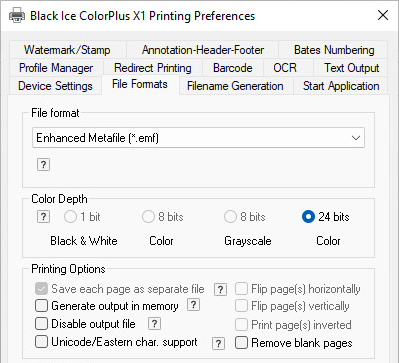Open help icon in Color Depth group
Viewport: 399px width, 363px height.
(43, 217)
